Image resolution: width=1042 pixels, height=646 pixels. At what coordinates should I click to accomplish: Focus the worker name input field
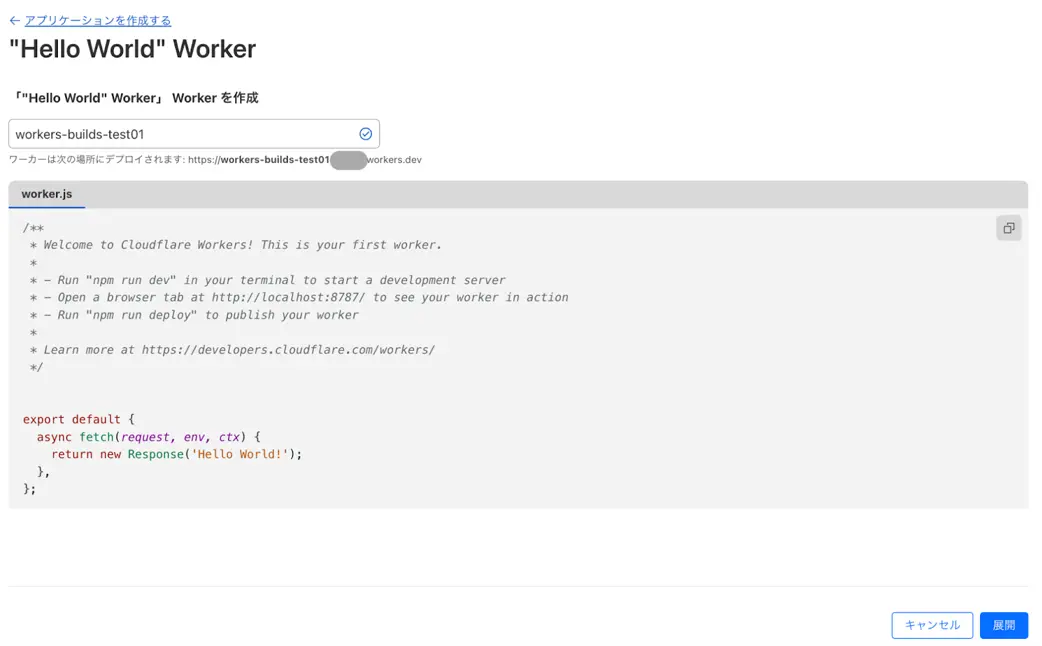pyautogui.click(x=194, y=134)
